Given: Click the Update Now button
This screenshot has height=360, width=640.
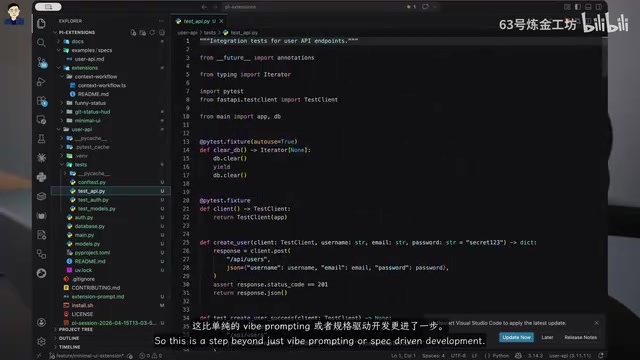Looking at the screenshot, I should (x=516, y=337).
